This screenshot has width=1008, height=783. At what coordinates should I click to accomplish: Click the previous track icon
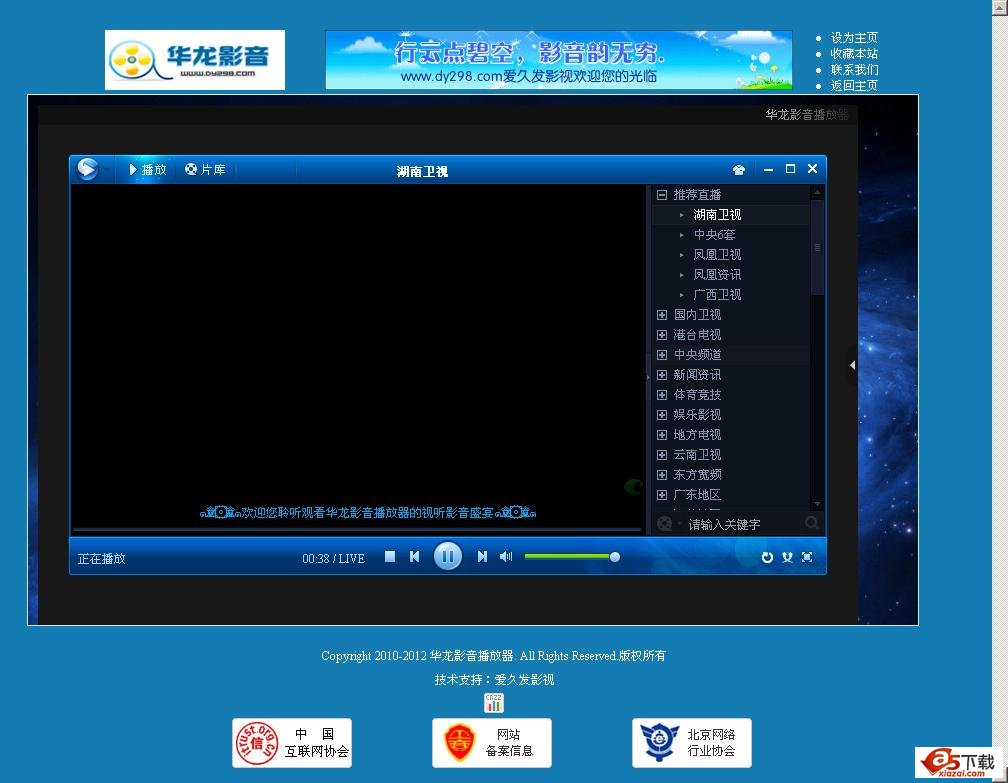[414, 556]
